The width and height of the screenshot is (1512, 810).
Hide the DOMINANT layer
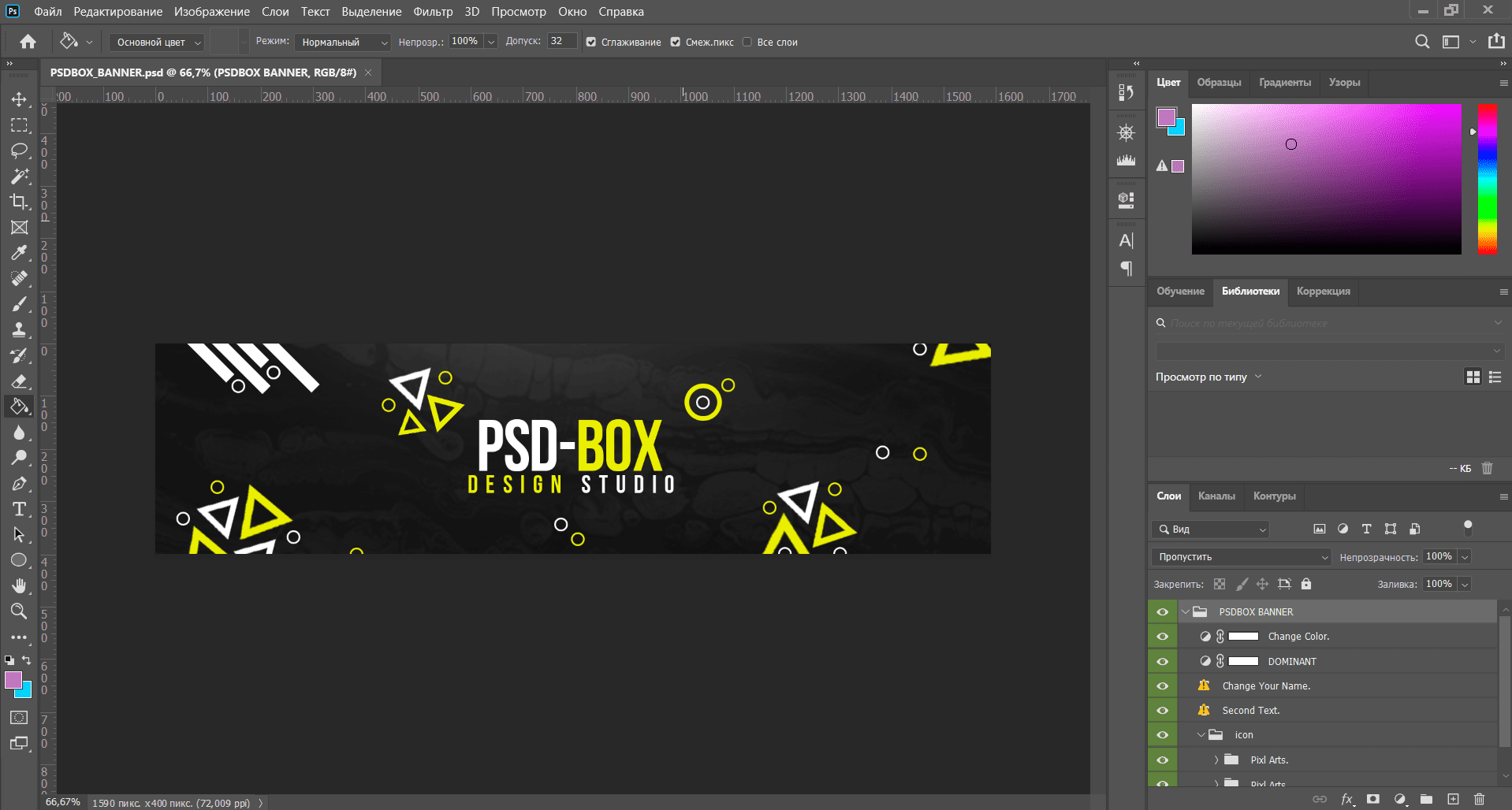click(x=1162, y=661)
